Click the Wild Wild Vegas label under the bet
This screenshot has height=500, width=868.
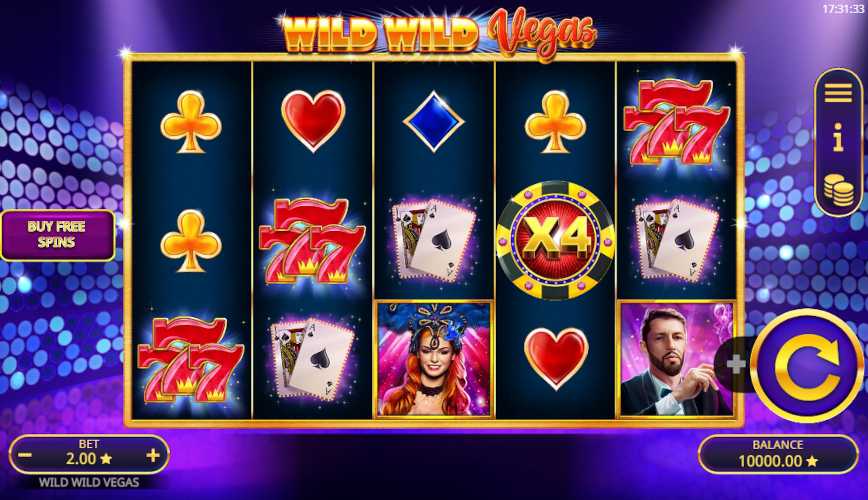tap(89, 482)
